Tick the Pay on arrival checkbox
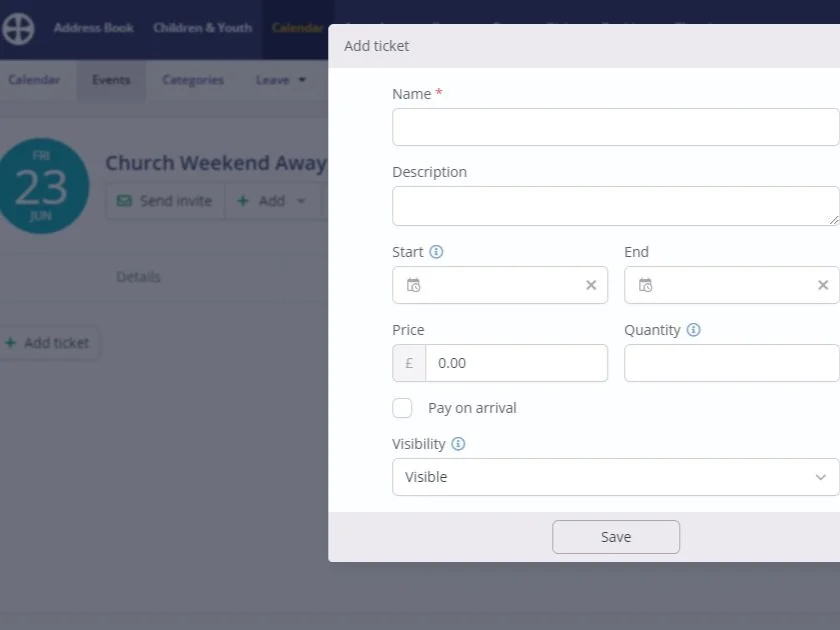This screenshot has height=630, width=840. point(402,408)
